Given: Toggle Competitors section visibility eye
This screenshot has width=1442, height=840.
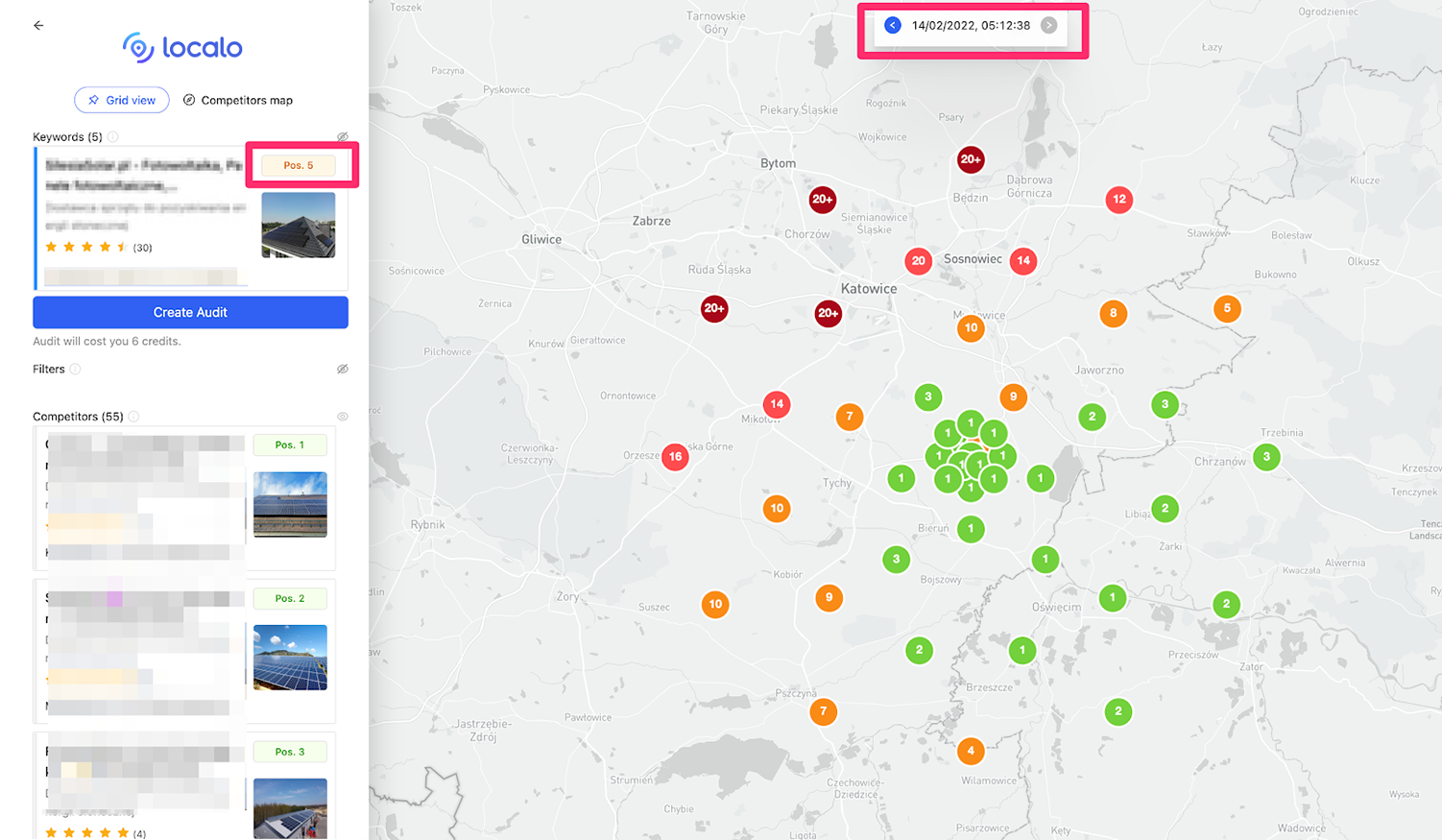Looking at the screenshot, I should coord(342,417).
